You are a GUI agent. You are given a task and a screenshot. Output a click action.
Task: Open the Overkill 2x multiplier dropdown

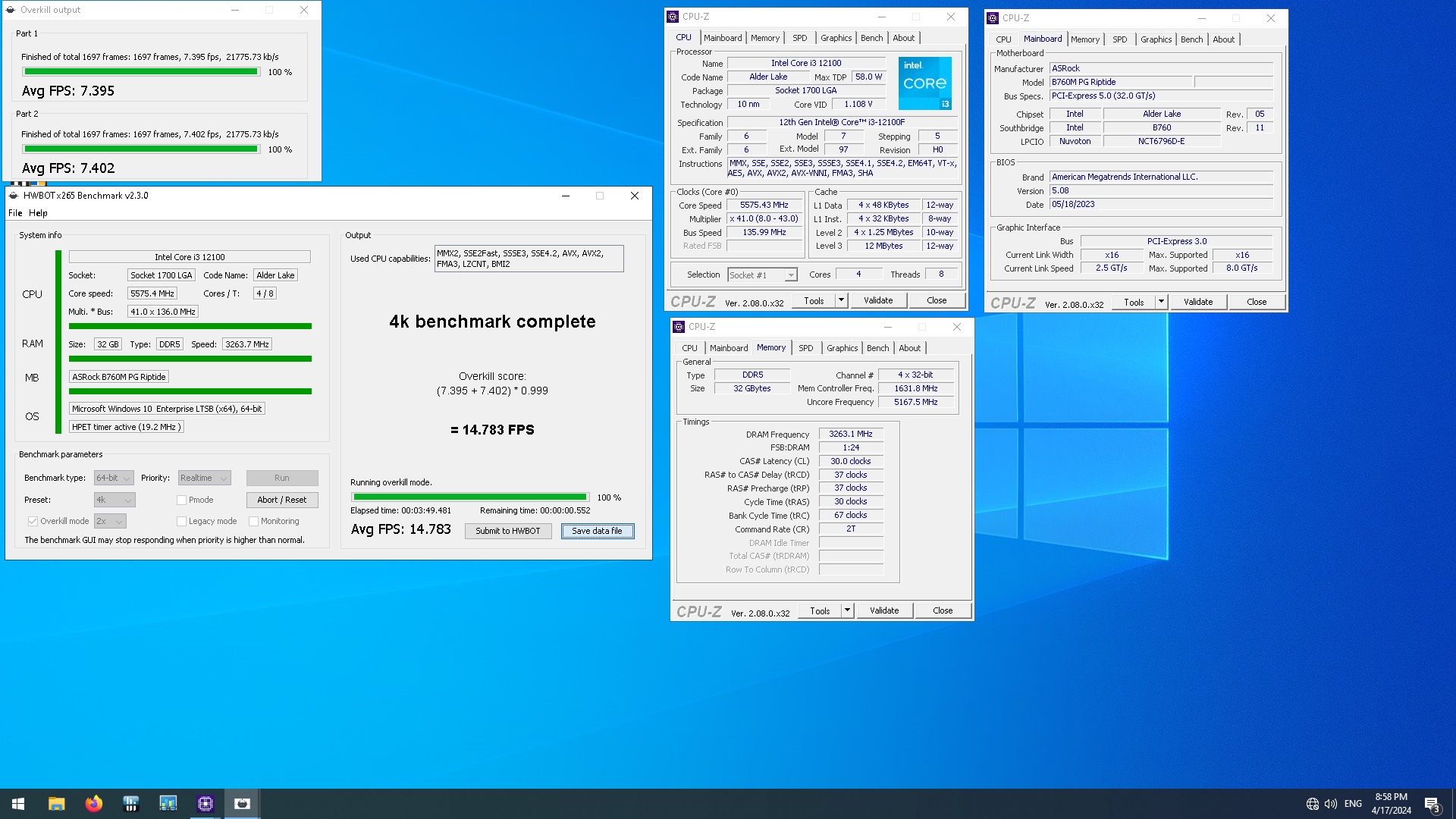(110, 521)
